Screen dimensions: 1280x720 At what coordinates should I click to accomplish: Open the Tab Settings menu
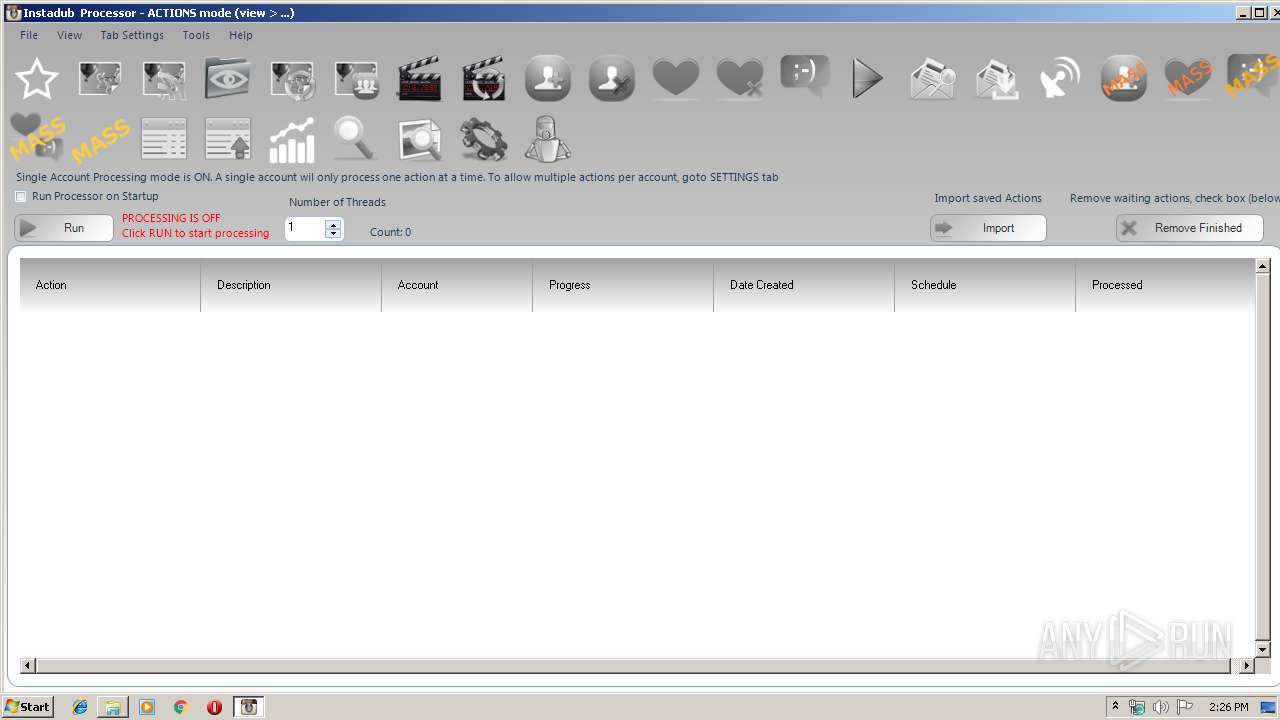pos(132,35)
